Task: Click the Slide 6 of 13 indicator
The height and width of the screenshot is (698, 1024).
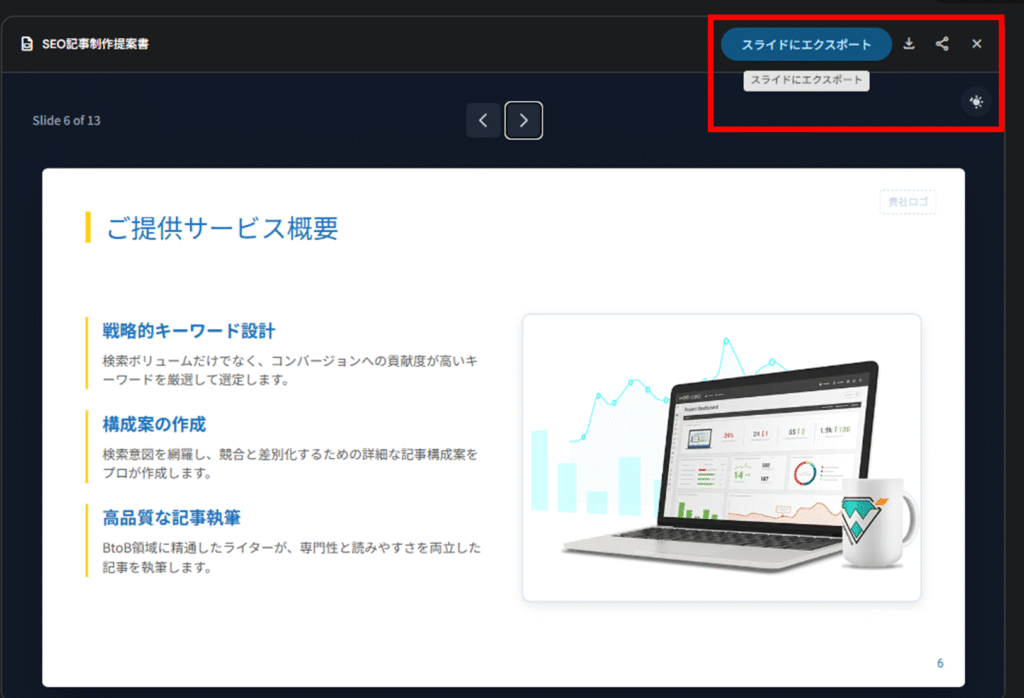Action: [66, 121]
